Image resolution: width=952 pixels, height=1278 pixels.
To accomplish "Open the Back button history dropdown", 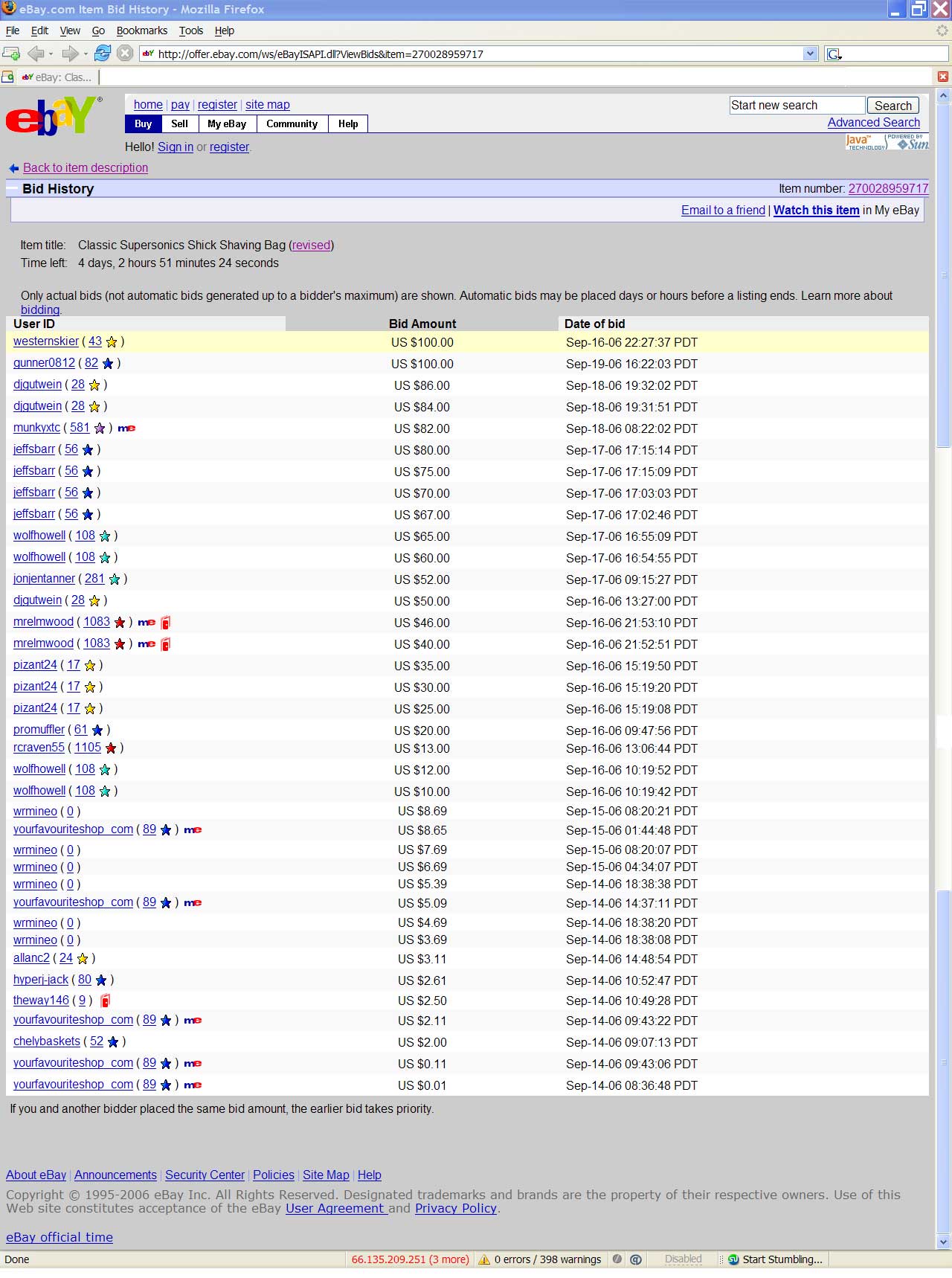I will 51,54.
